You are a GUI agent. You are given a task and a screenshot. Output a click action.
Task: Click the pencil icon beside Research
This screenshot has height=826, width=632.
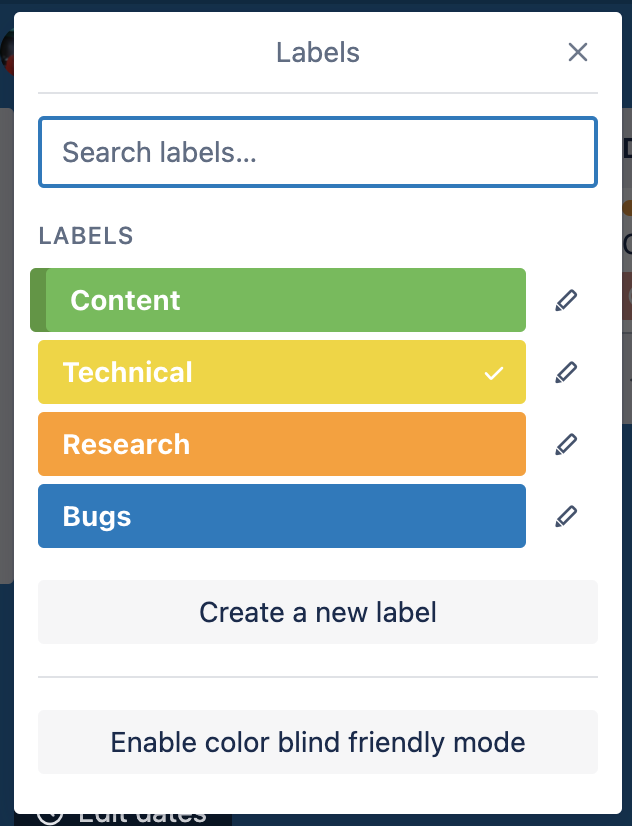coord(566,444)
